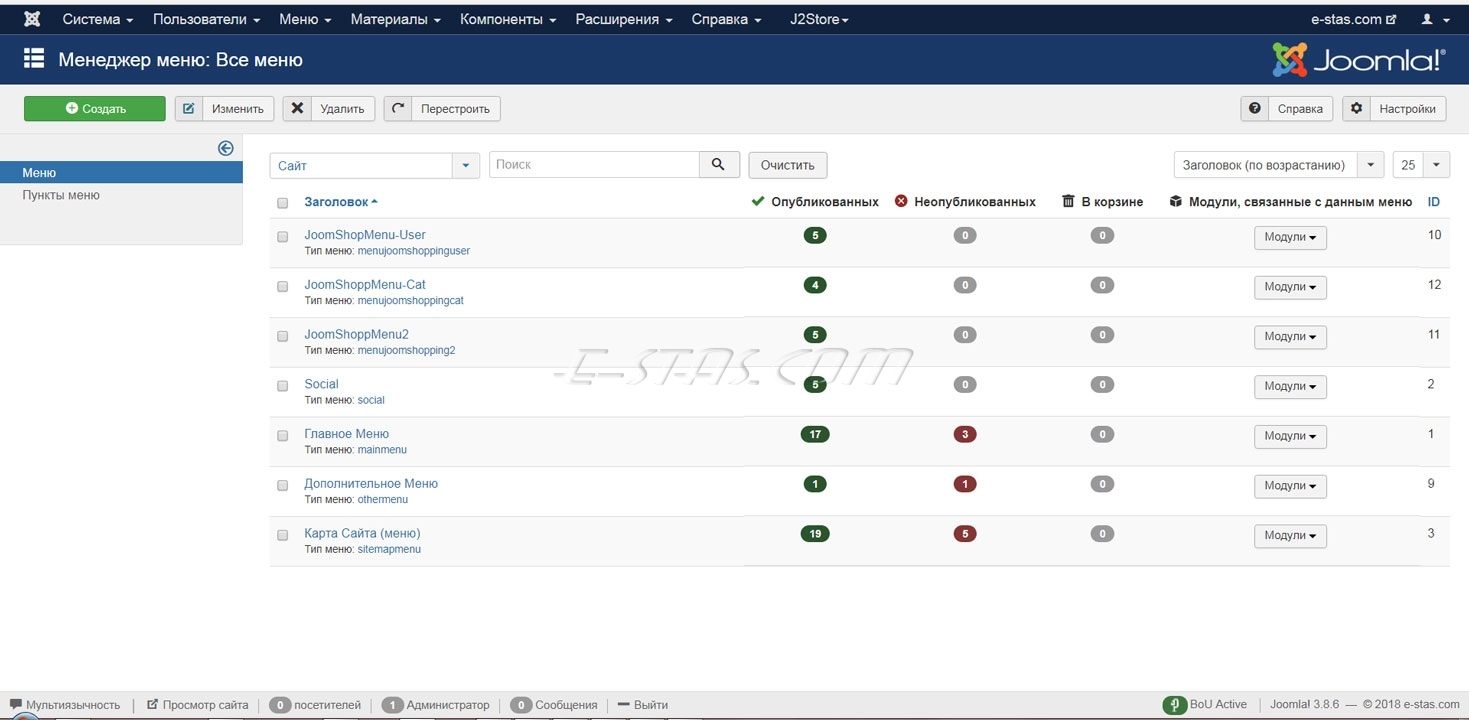The width and height of the screenshot is (1469, 720).
Task: Click the Очистить search filter button
Action: pos(788,165)
